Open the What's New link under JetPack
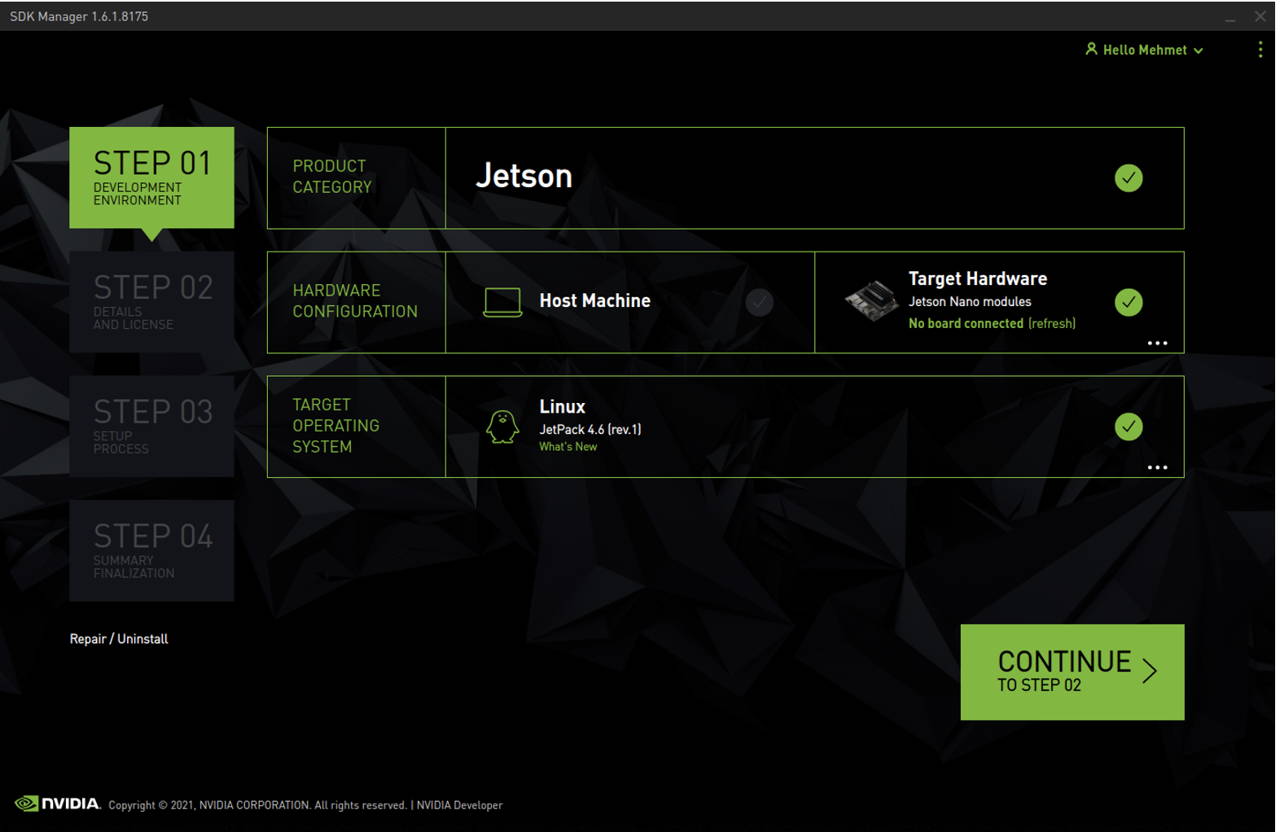 pos(568,447)
